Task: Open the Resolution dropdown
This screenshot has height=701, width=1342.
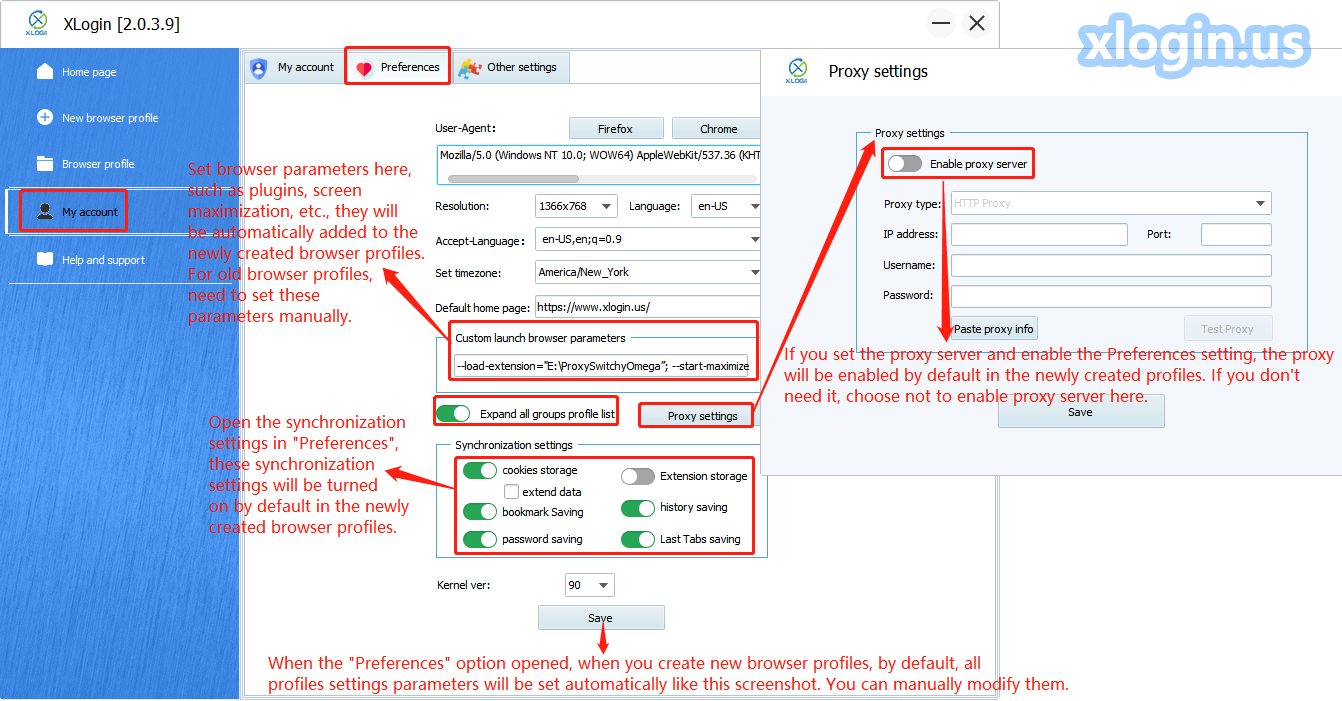Action: coord(576,206)
